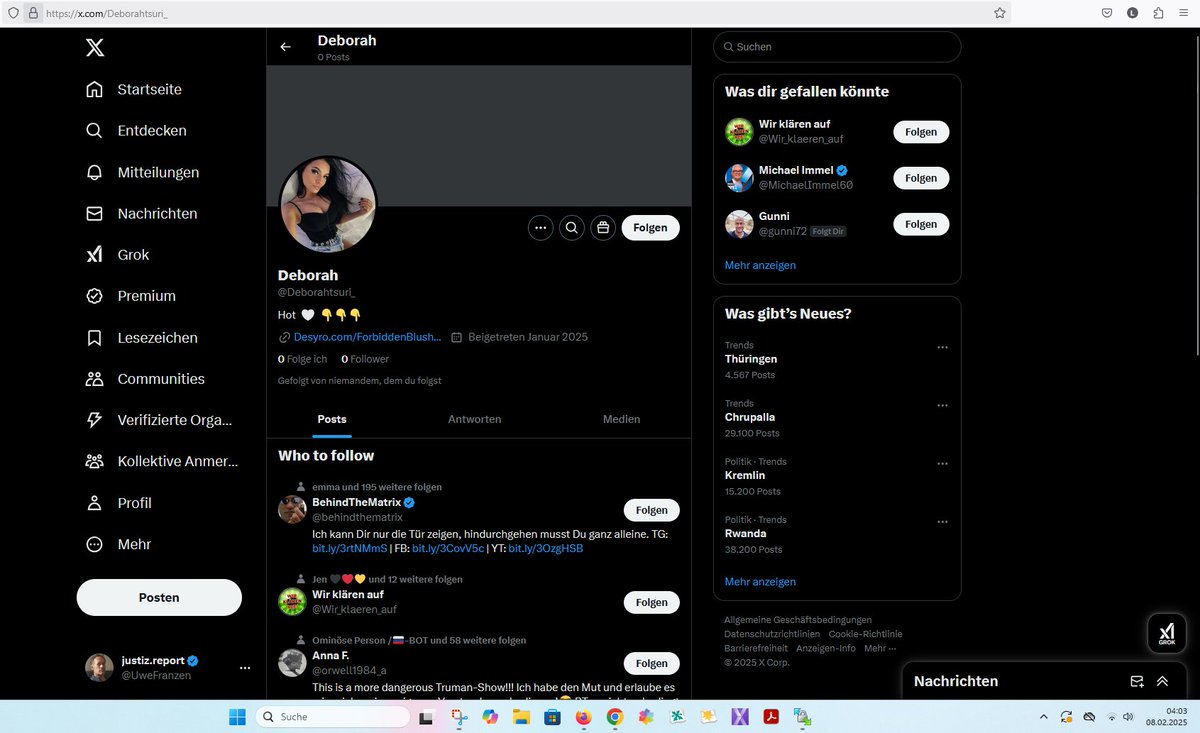Follow Wir klären auf in Who to follow

tap(651, 602)
